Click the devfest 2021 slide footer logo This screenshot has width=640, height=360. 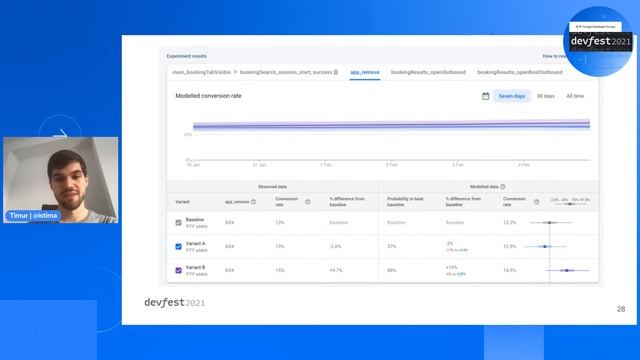[175, 302]
